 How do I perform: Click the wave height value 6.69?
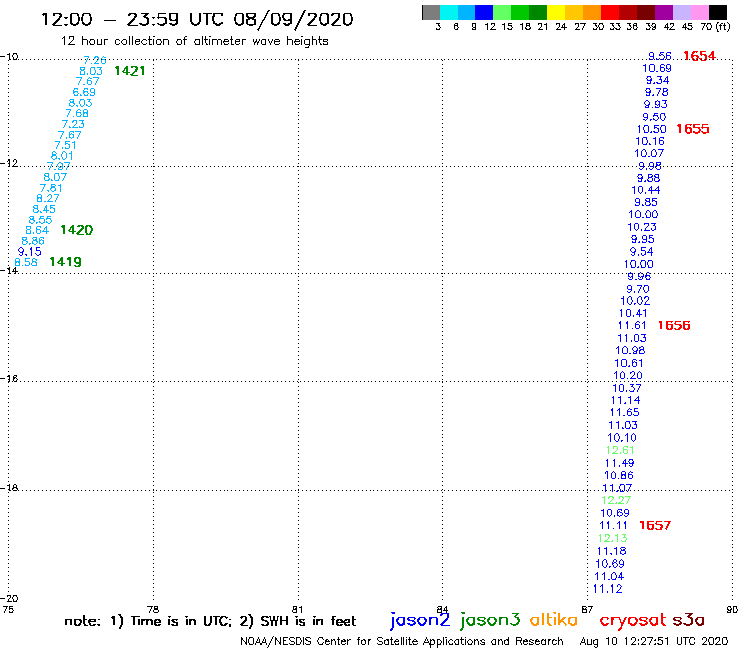coord(84,92)
